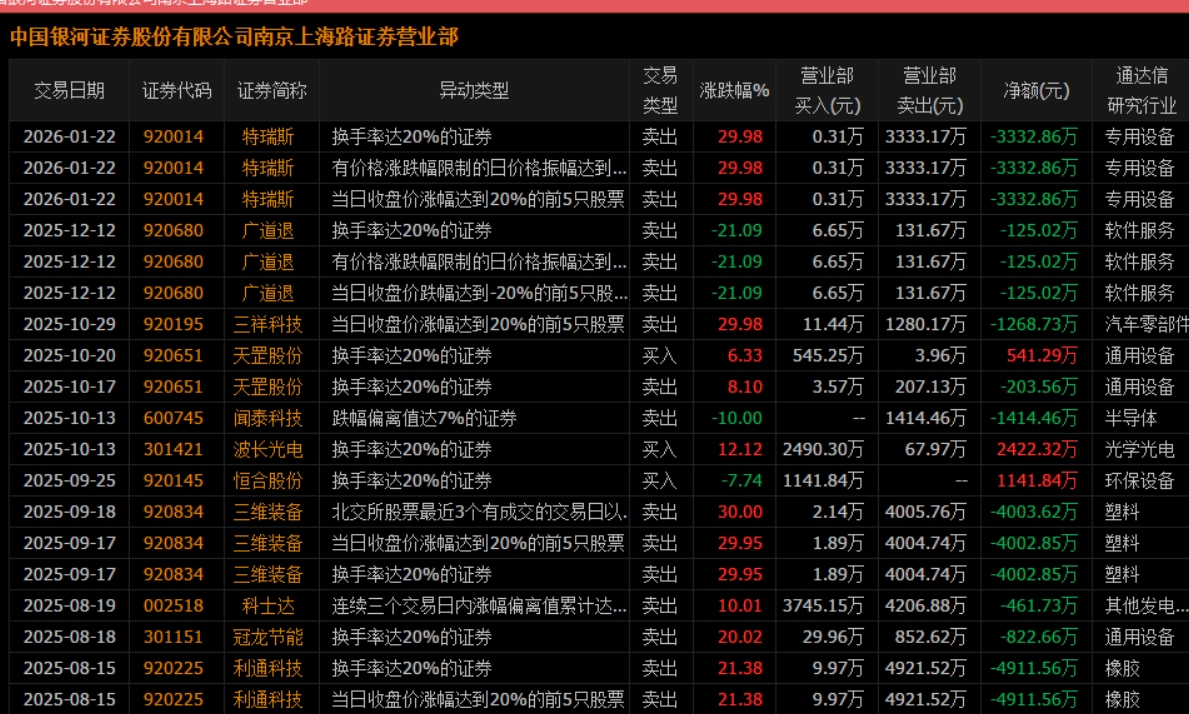Image resolution: width=1189 pixels, height=714 pixels.
Task: Select 广道退 row with 当日收盘价跌幅达到-20%
Action: (x=599, y=293)
